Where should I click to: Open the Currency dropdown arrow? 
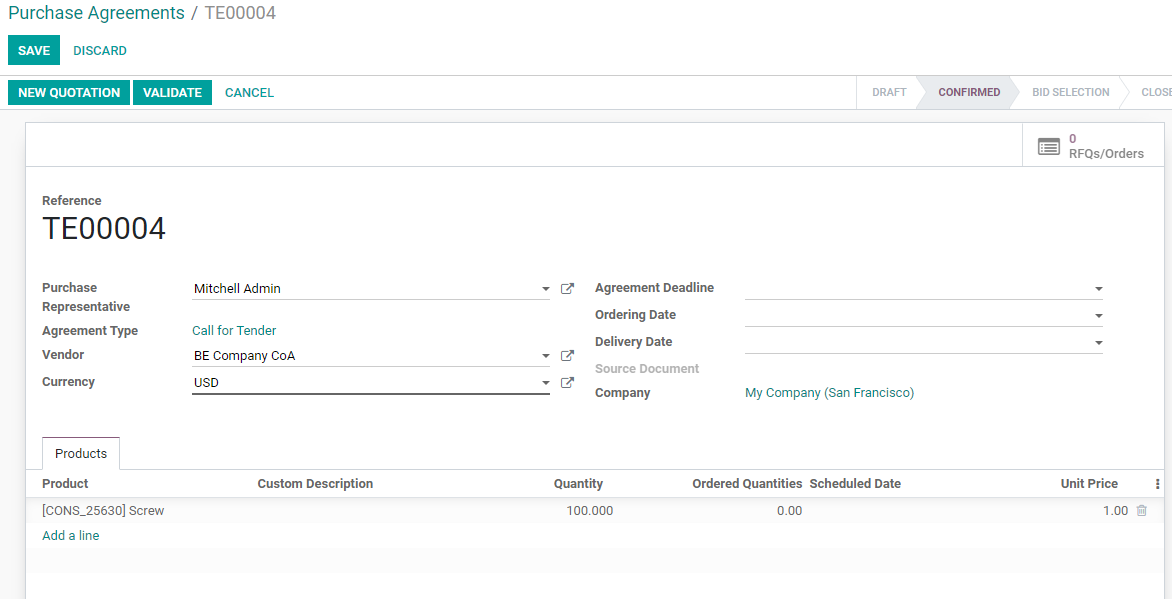545,383
